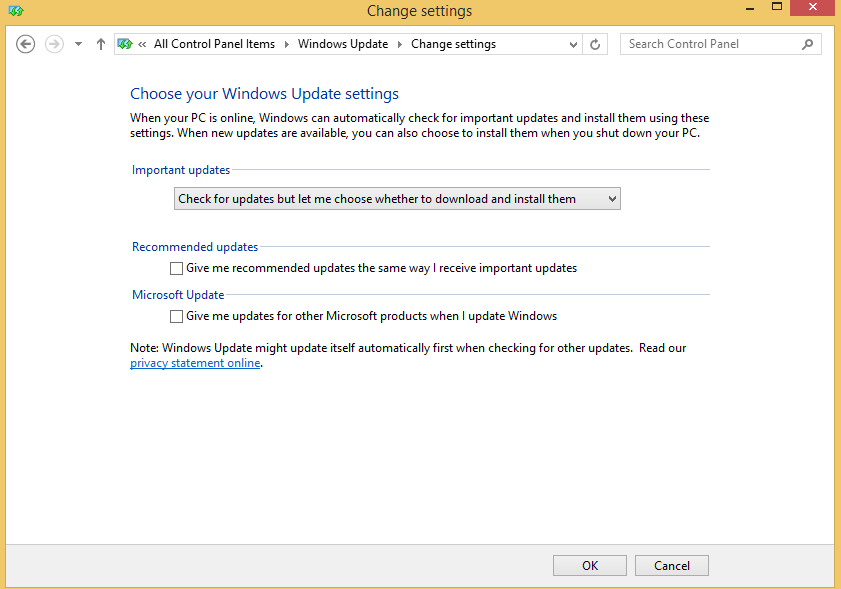This screenshot has height=589, width=841.
Task: Click the address bar's Windows Update icon
Action: 125,44
